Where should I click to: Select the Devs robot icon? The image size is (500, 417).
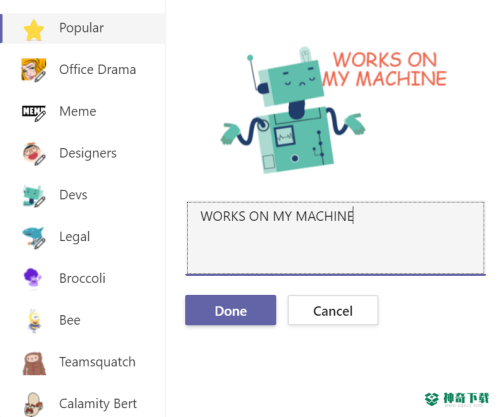[34, 196]
